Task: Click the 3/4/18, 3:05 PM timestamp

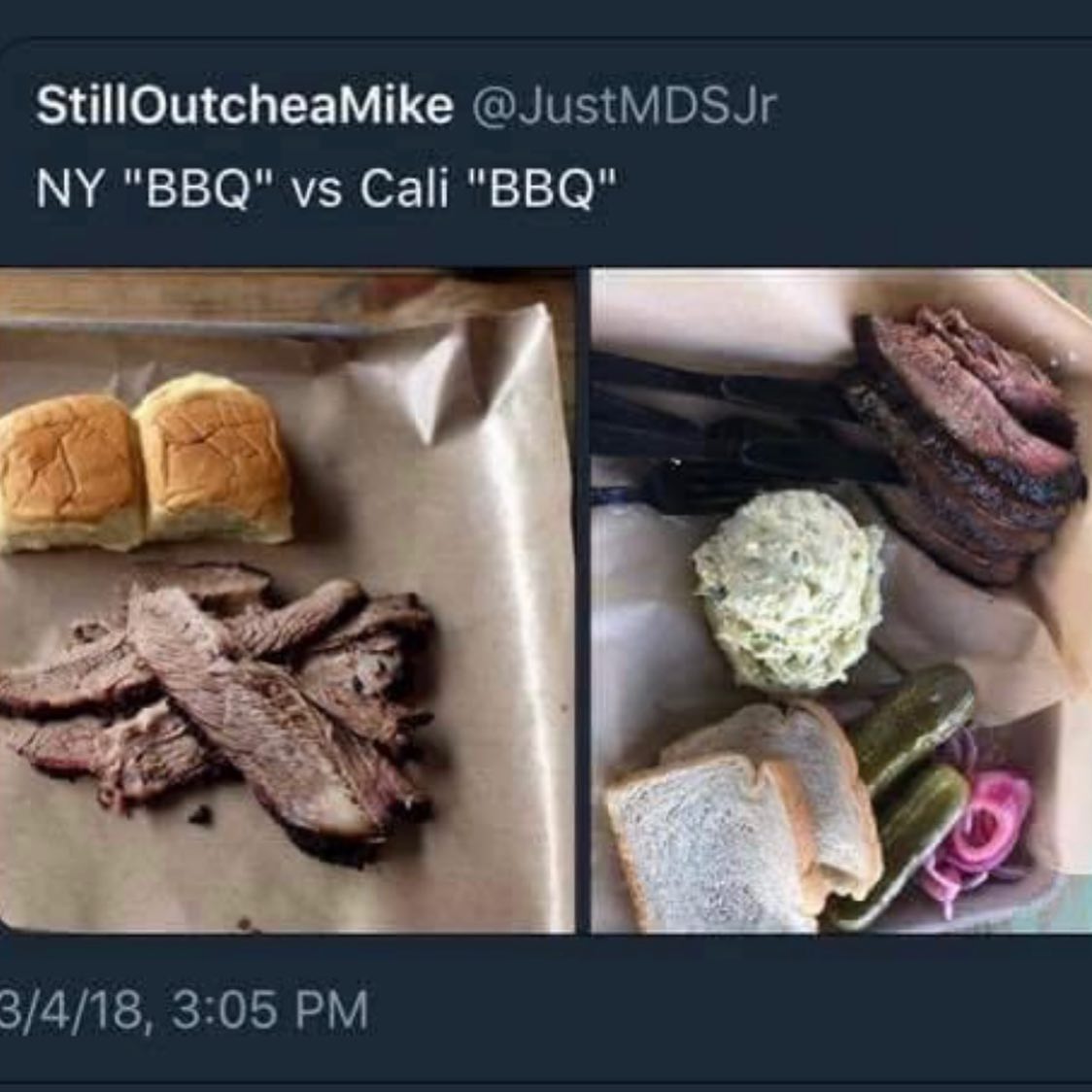Action: tap(184, 1009)
